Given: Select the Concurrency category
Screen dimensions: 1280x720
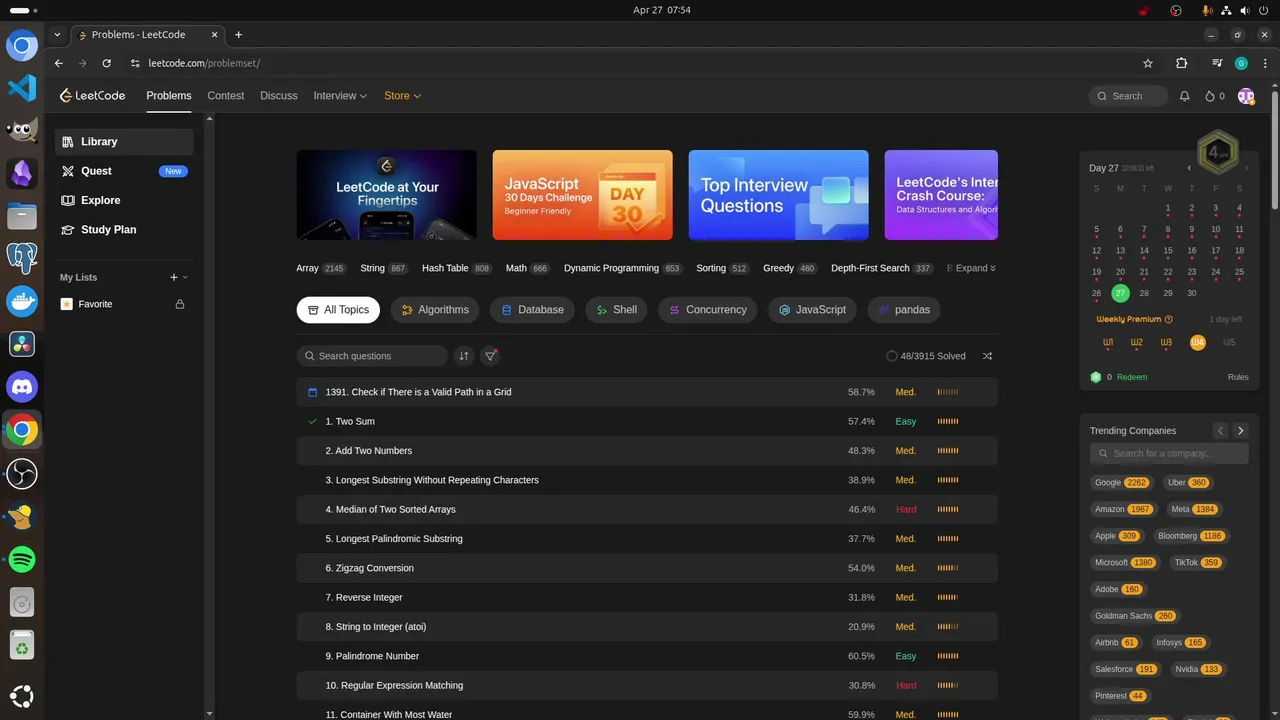Looking at the screenshot, I should tap(708, 310).
